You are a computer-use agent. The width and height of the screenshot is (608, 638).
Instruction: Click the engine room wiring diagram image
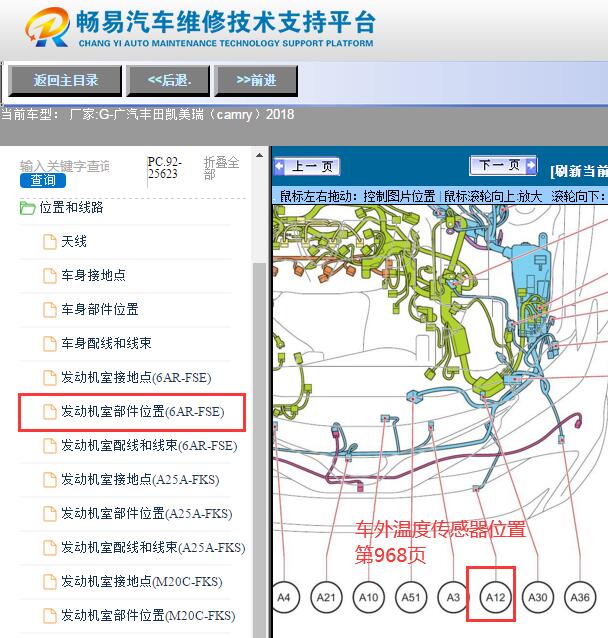click(x=440, y=421)
